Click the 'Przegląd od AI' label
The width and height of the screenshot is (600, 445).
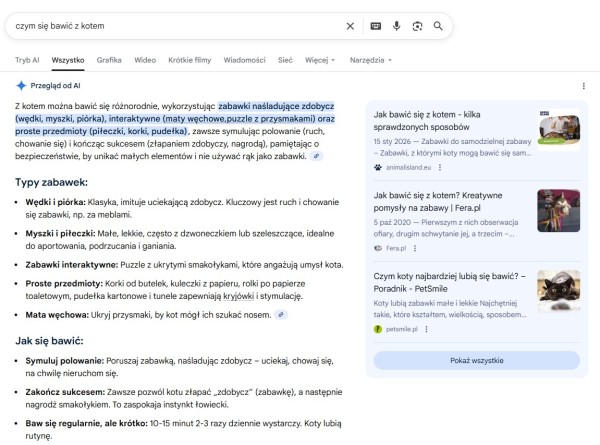click(x=55, y=86)
